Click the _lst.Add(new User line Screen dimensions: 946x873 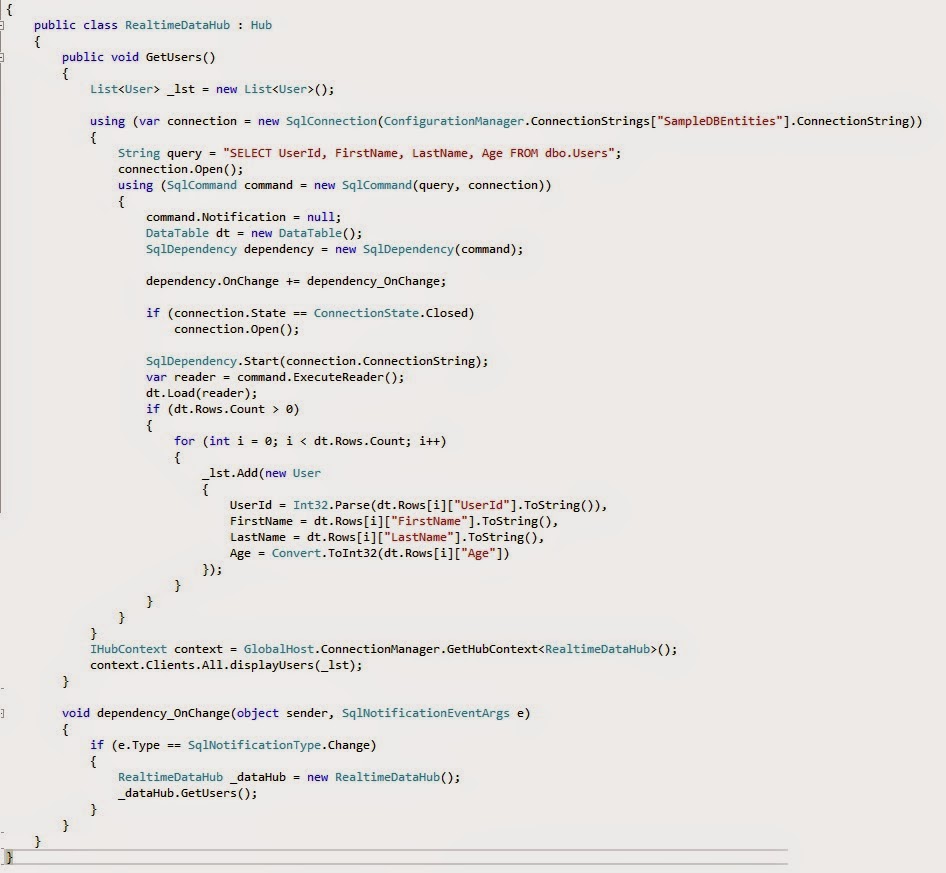(261, 473)
